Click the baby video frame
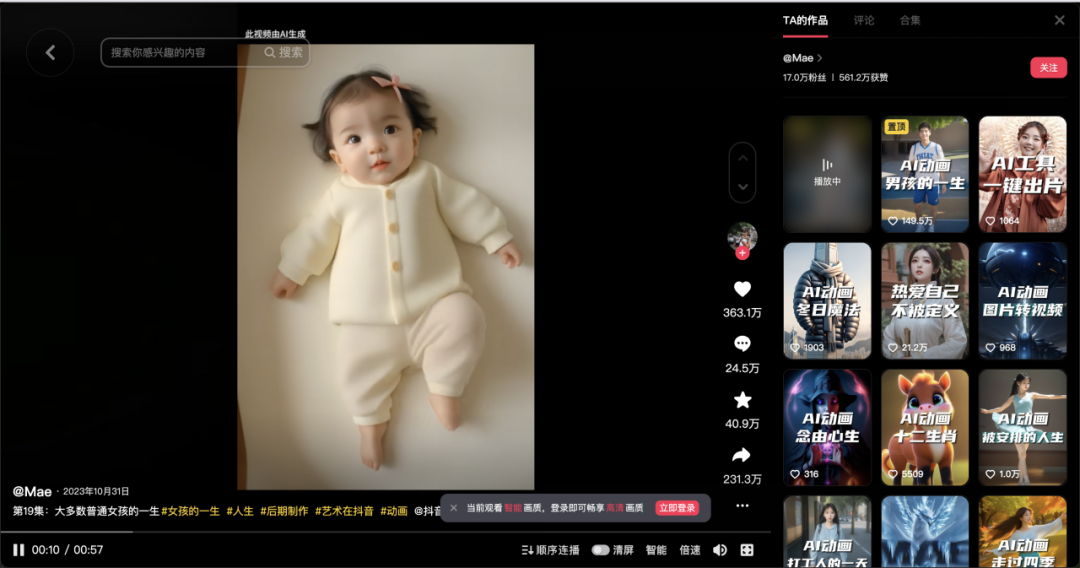1080x568 pixels. 386,267
